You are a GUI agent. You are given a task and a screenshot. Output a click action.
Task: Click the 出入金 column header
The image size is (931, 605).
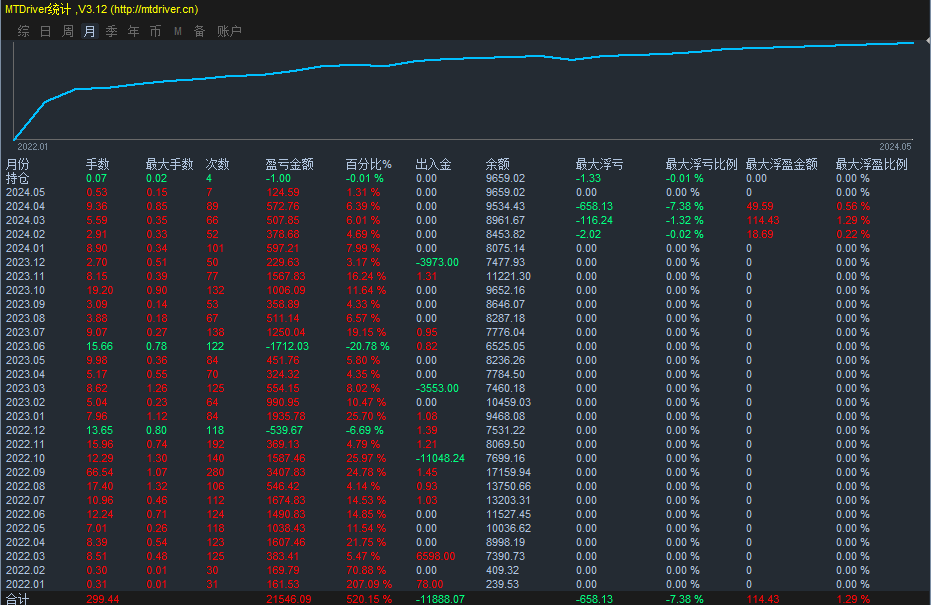tap(433, 164)
